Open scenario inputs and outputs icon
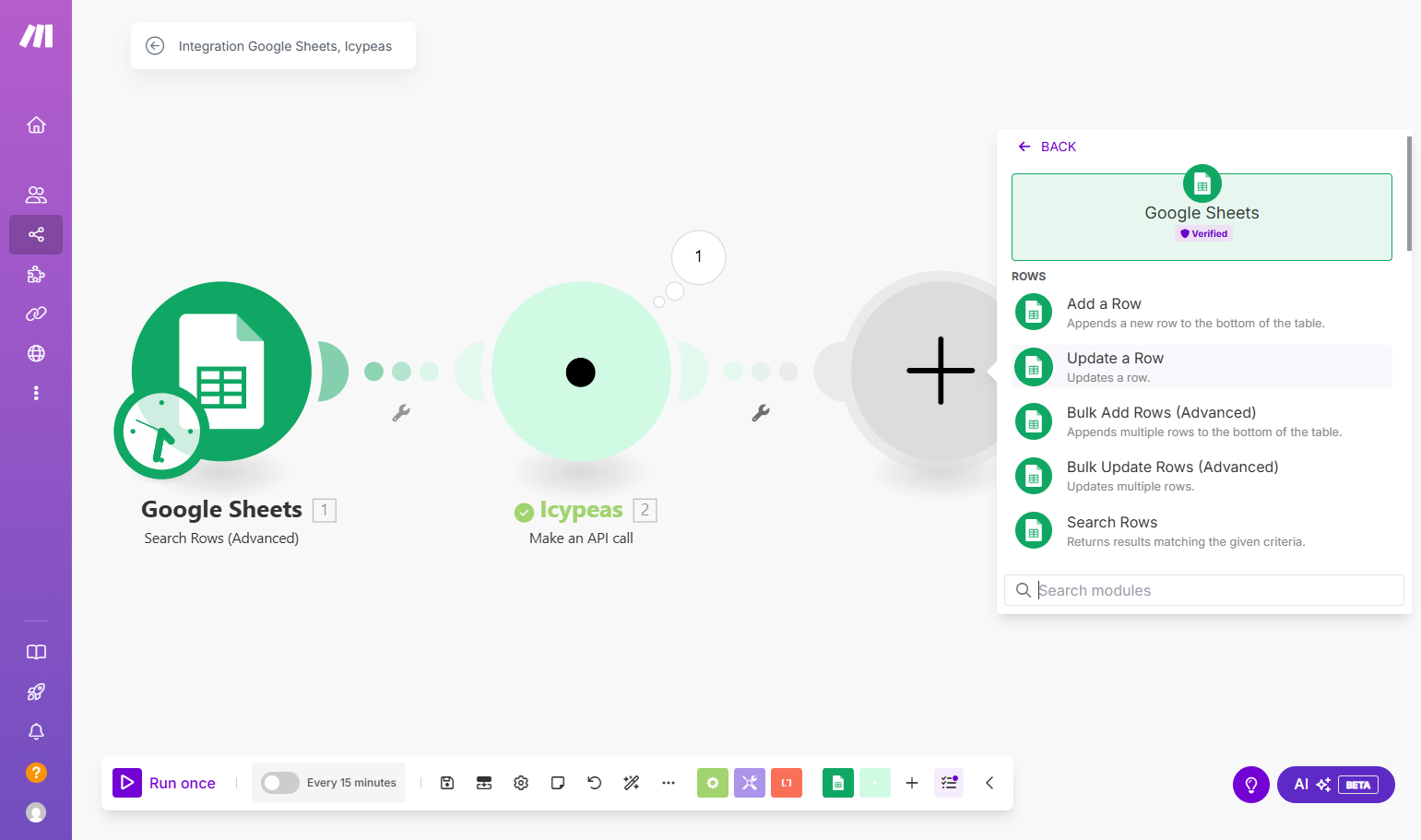1421x840 pixels. [484, 783]
